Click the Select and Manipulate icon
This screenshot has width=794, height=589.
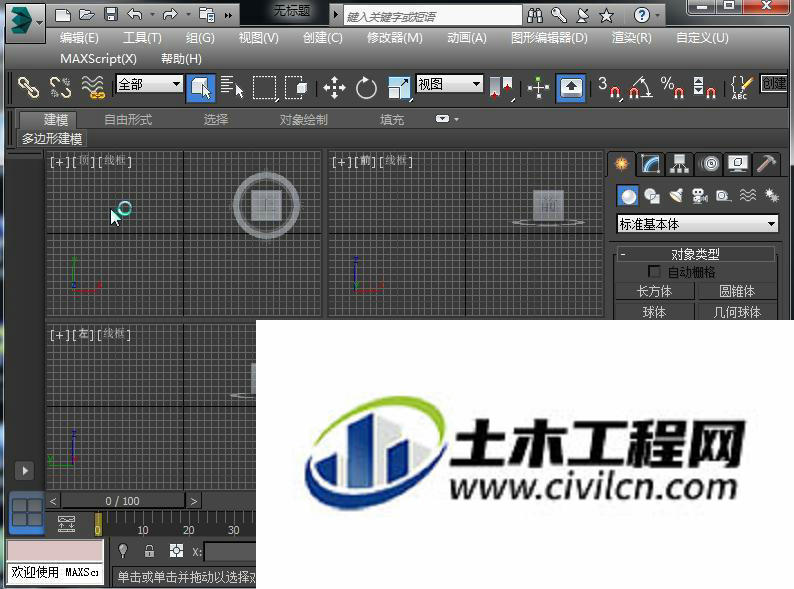tap(538, 88)
